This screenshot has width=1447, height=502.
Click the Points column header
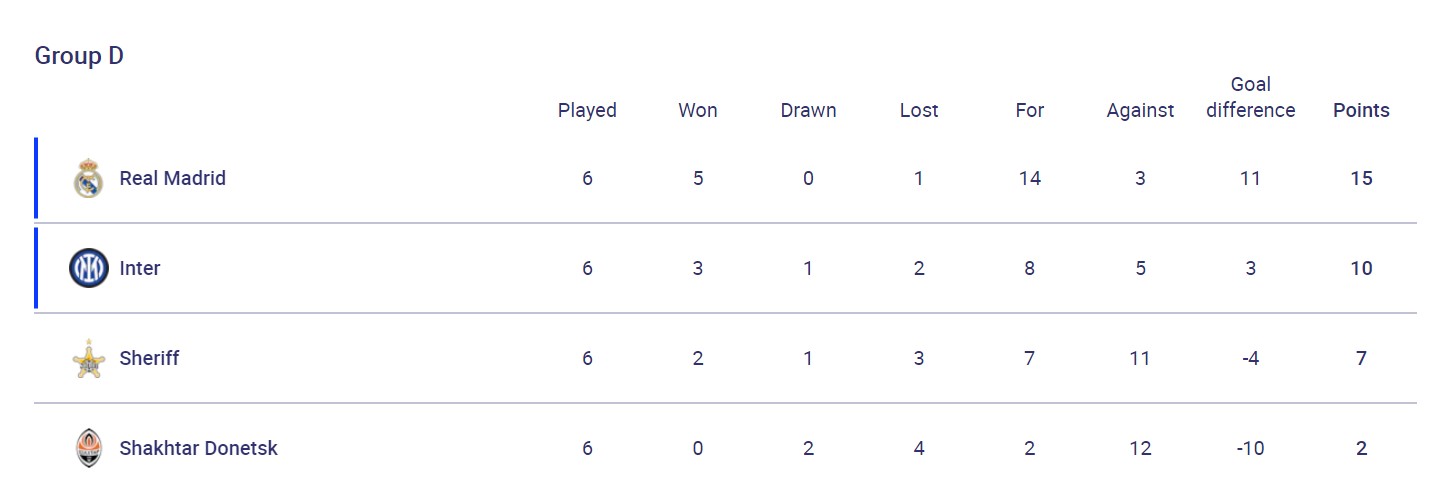tap(1361, 110)
